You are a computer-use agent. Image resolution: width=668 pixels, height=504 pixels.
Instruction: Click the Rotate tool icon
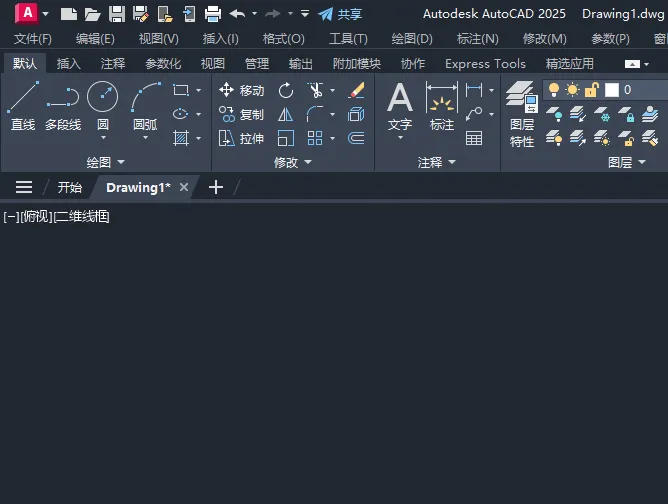pyautogui.click(x=285, y=90)
